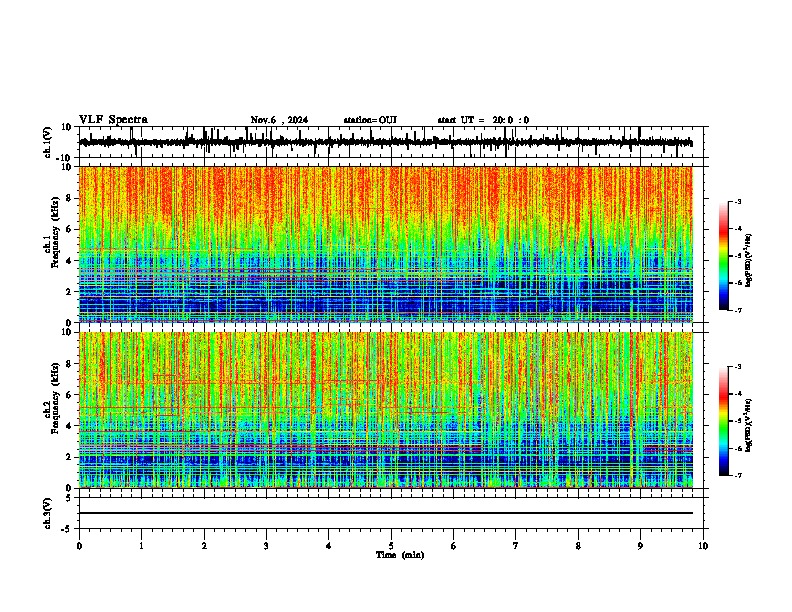The image size is (792, 612).
Task: Click the '8' kHz tick on ch.2 spectrogram
Action: coord(70,364)
